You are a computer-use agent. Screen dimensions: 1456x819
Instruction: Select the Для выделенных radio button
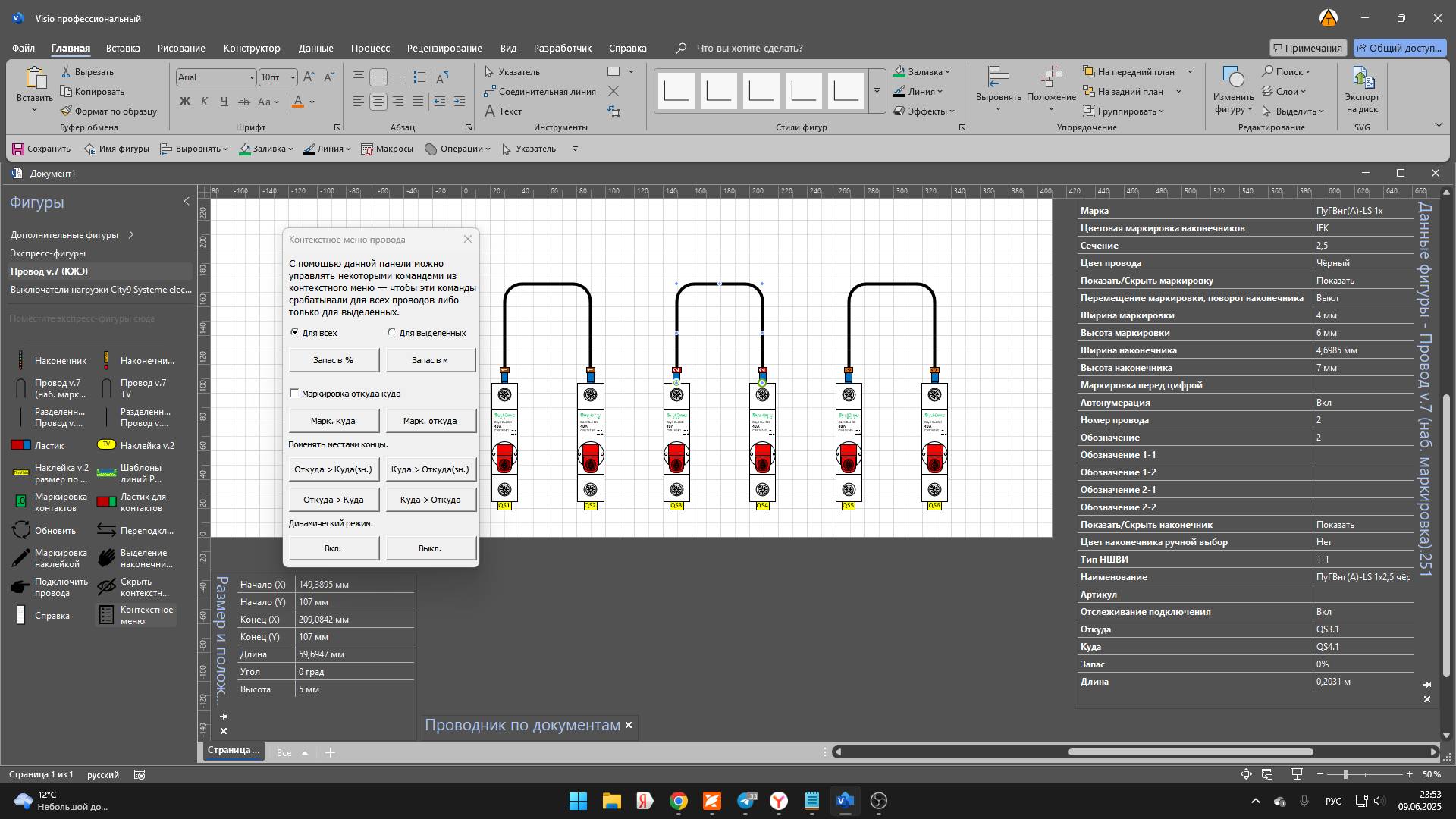tap(392, 332)
